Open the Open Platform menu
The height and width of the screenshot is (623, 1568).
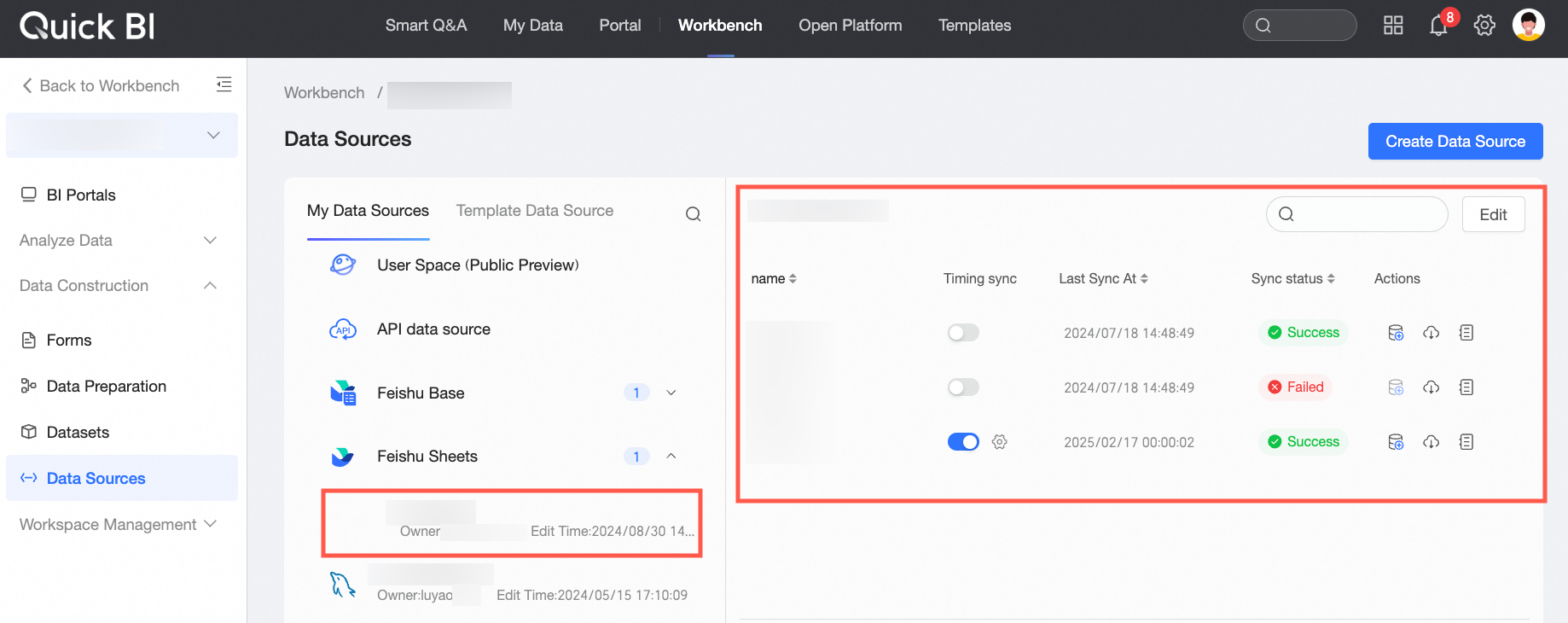pyautogui.click(x=851, y=26)
